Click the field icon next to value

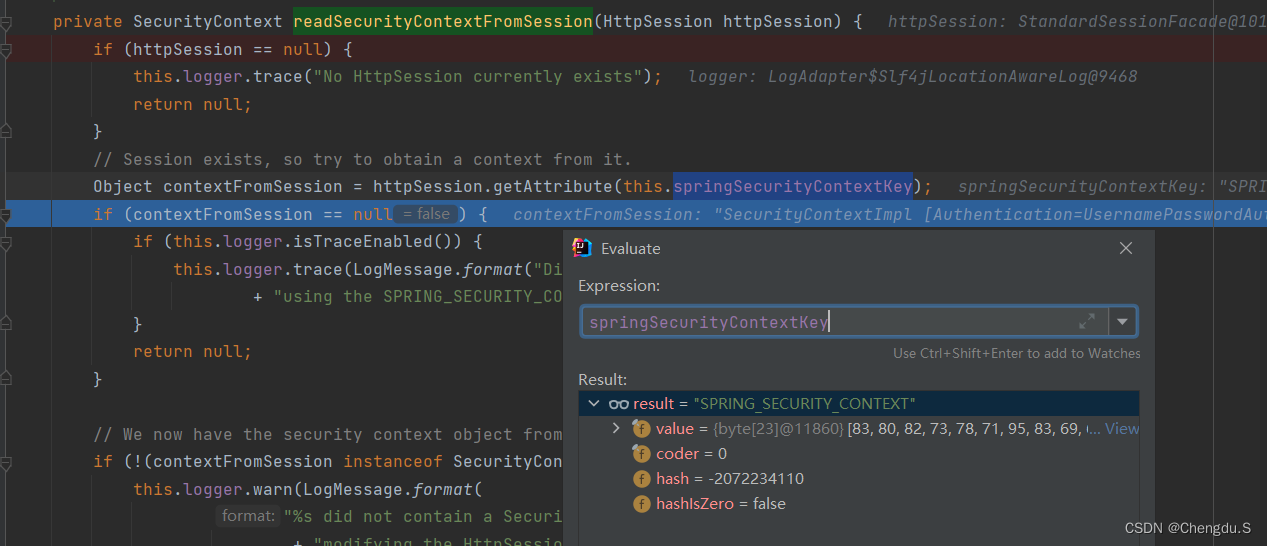click(641, 428)
